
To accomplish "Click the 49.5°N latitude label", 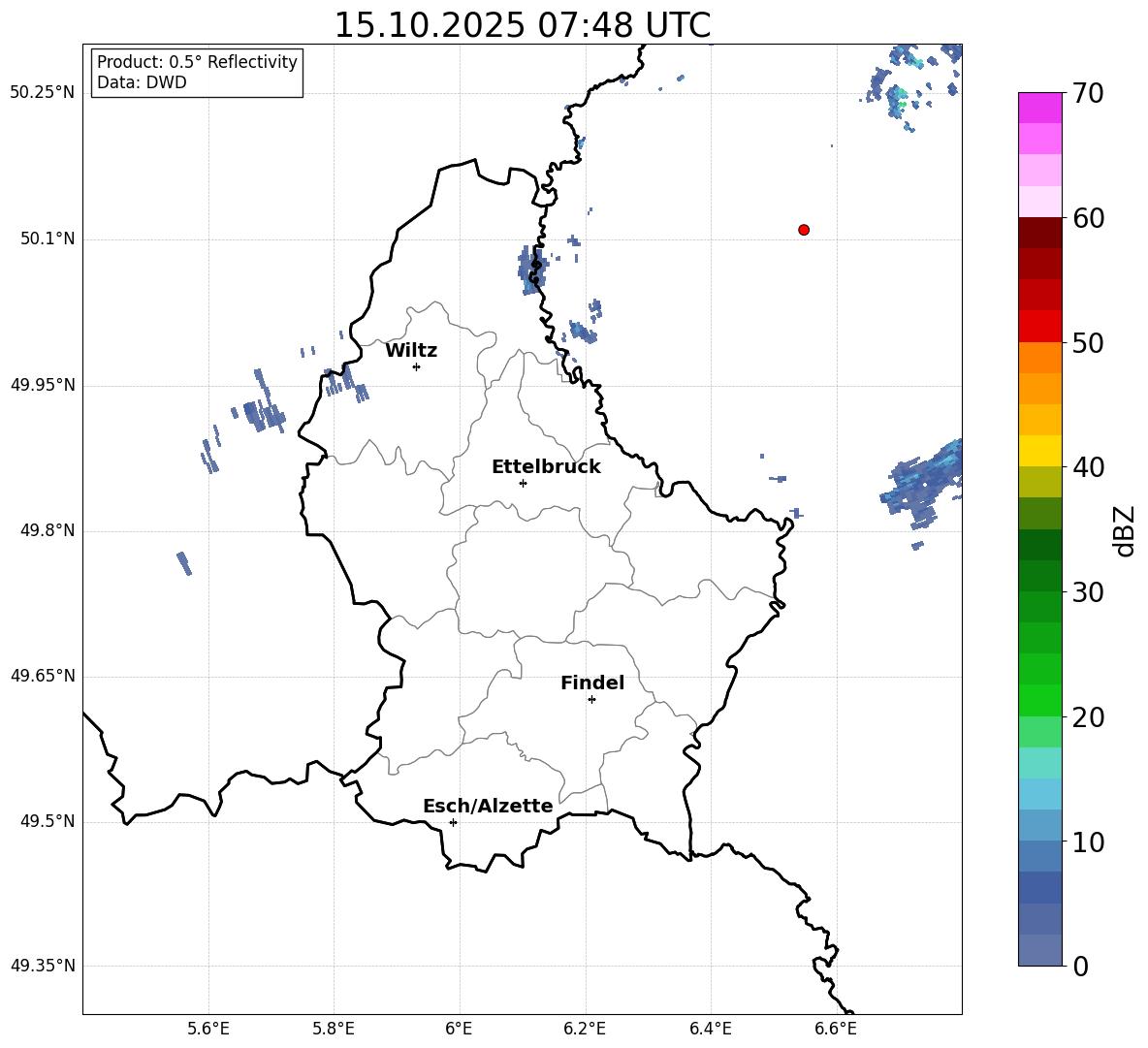I will tap(48, 821).
